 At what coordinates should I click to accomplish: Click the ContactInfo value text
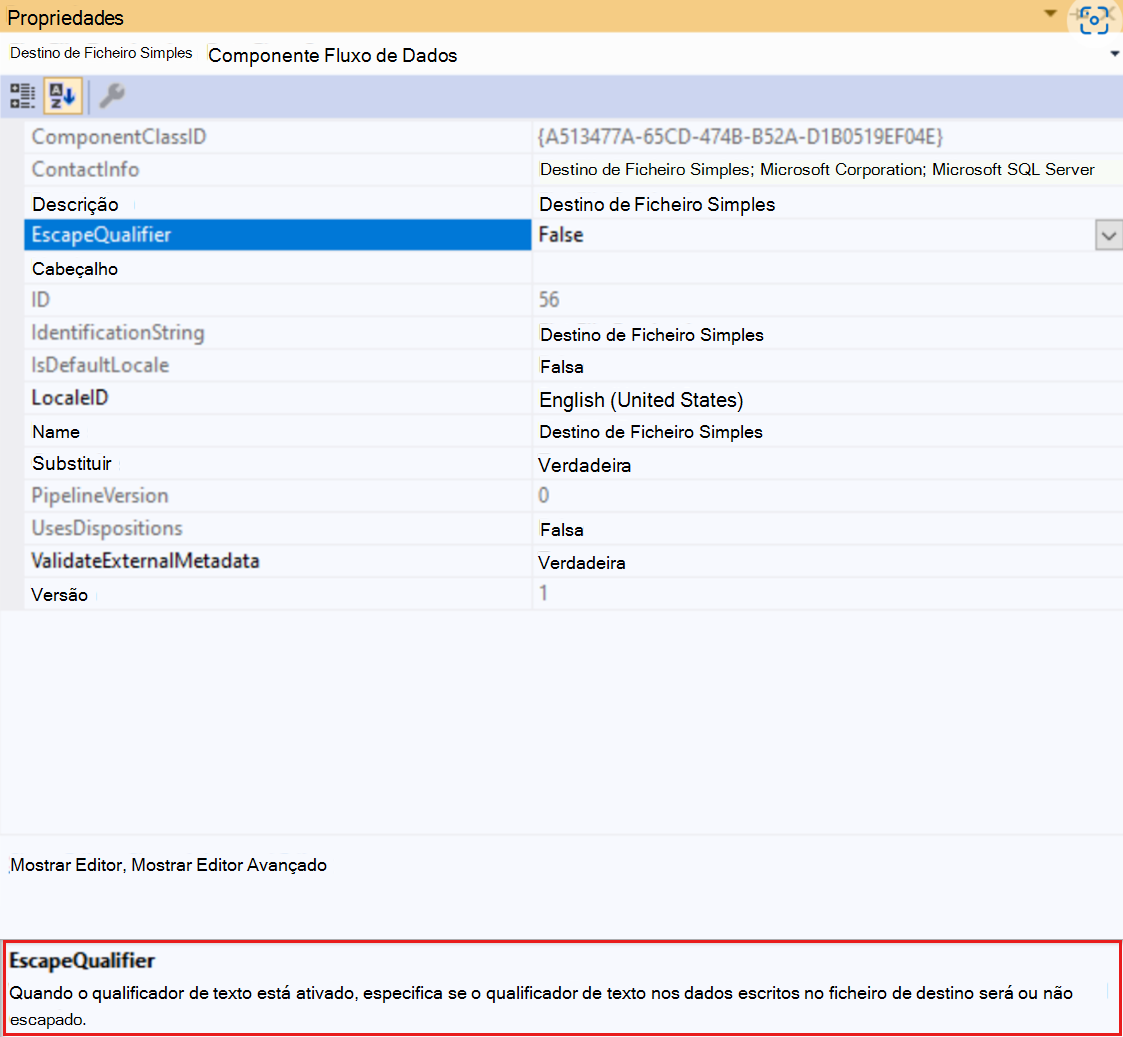coord(817,170)
